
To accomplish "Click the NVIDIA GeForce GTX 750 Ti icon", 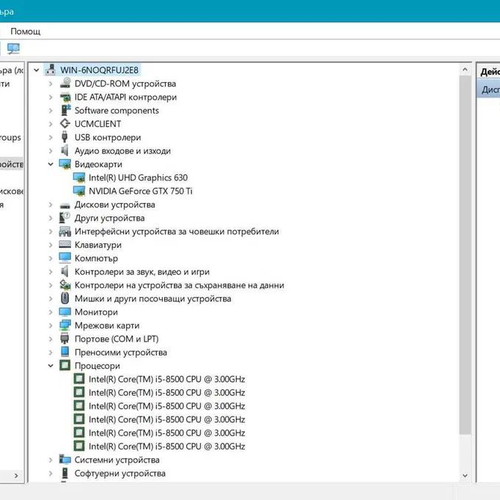I will (79, 191).
